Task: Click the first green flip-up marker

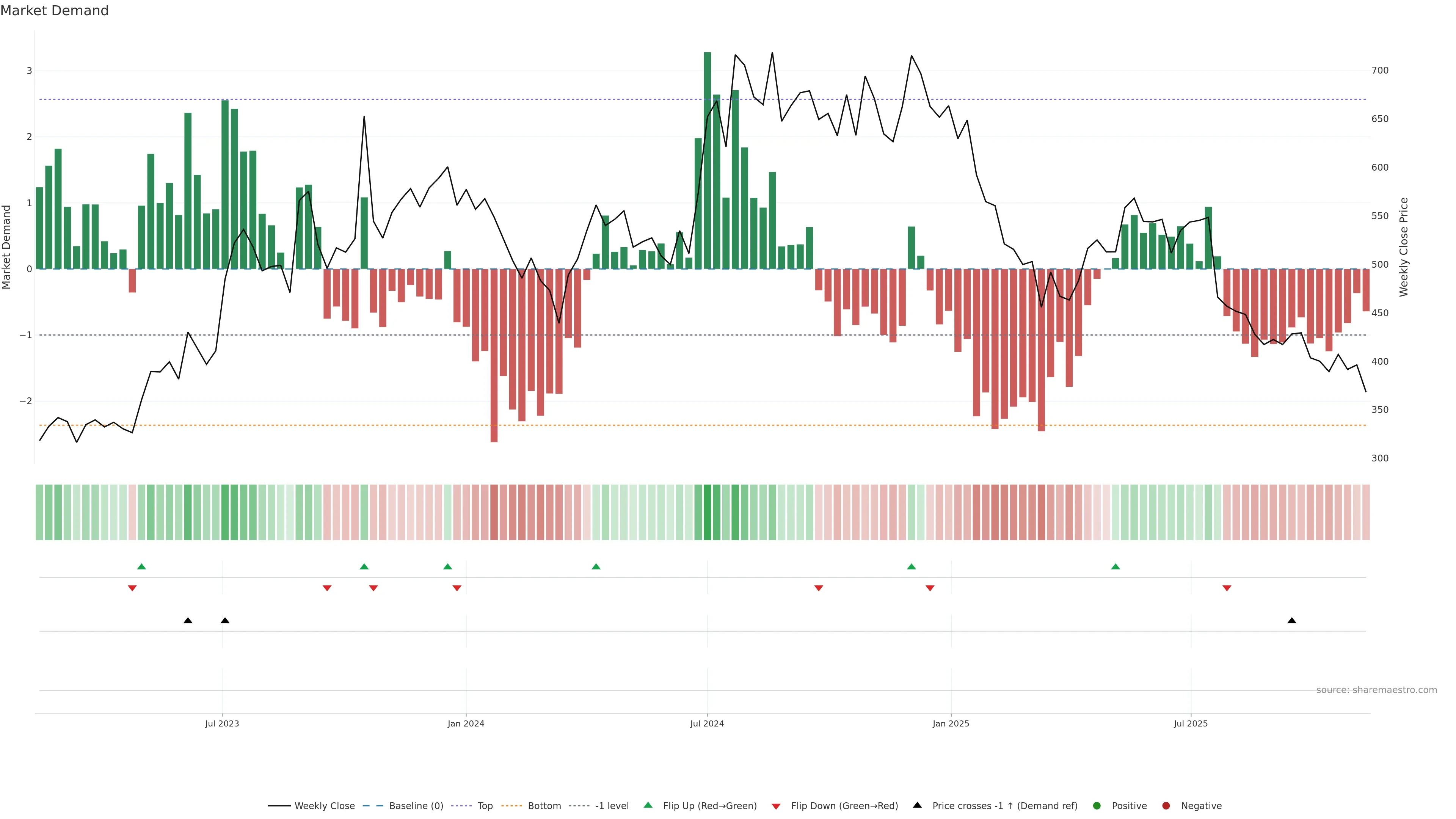Action: 142,567
